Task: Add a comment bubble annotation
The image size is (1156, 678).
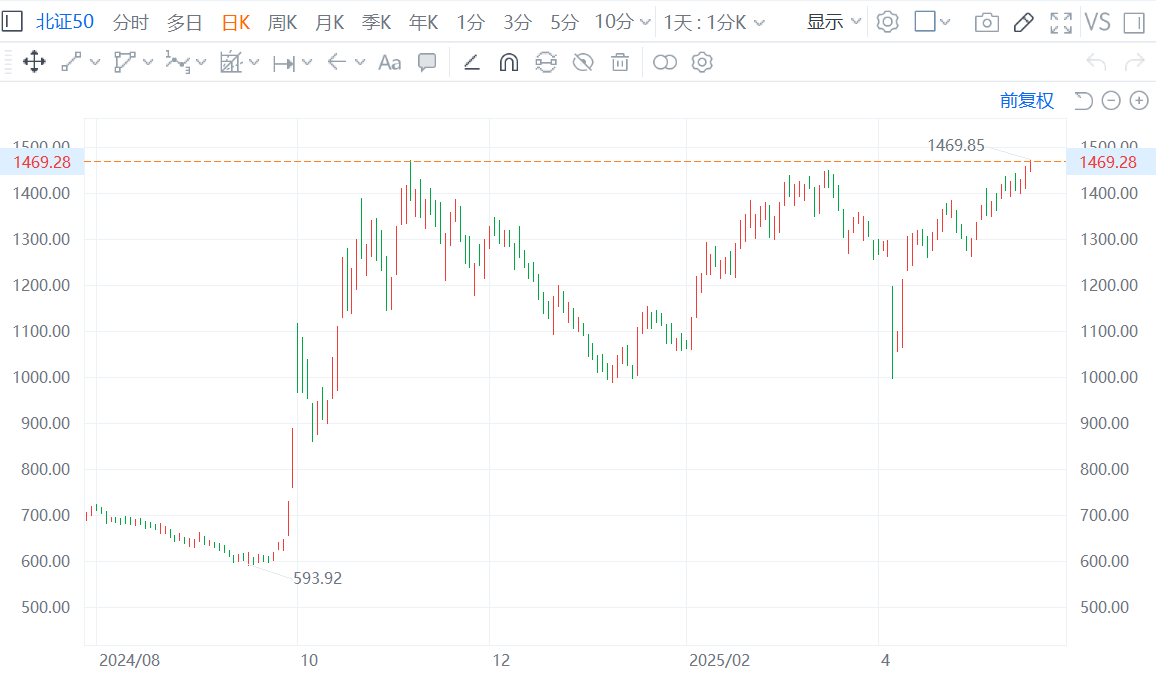Action: (427, 63)
